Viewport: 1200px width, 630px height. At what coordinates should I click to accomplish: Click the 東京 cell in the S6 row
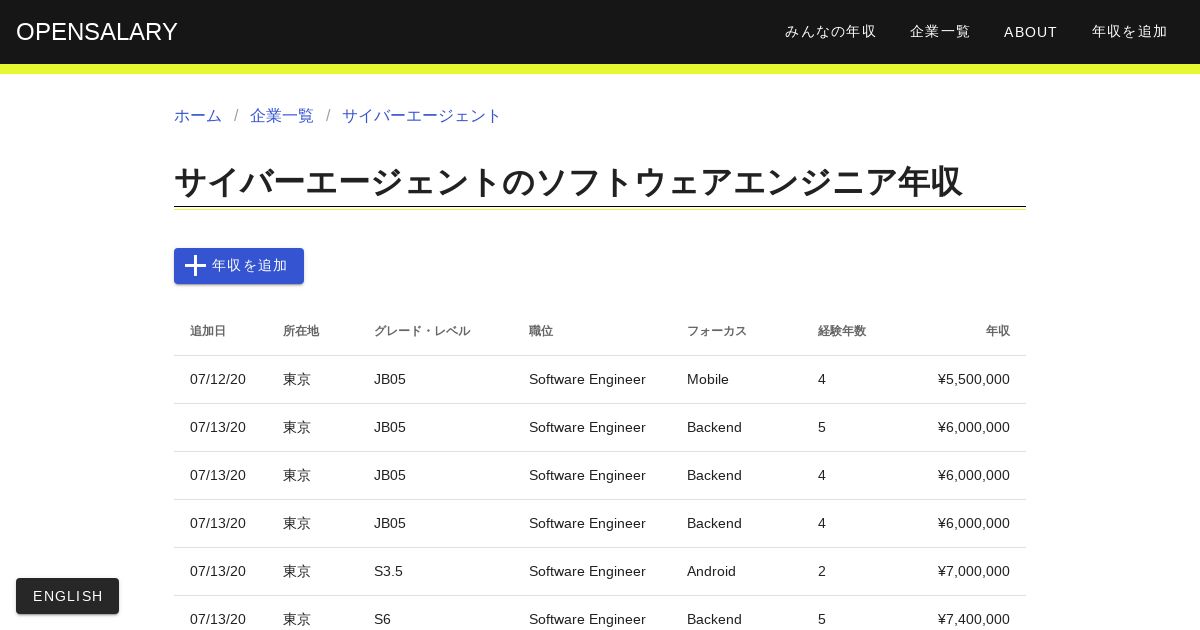pos(297,620)
